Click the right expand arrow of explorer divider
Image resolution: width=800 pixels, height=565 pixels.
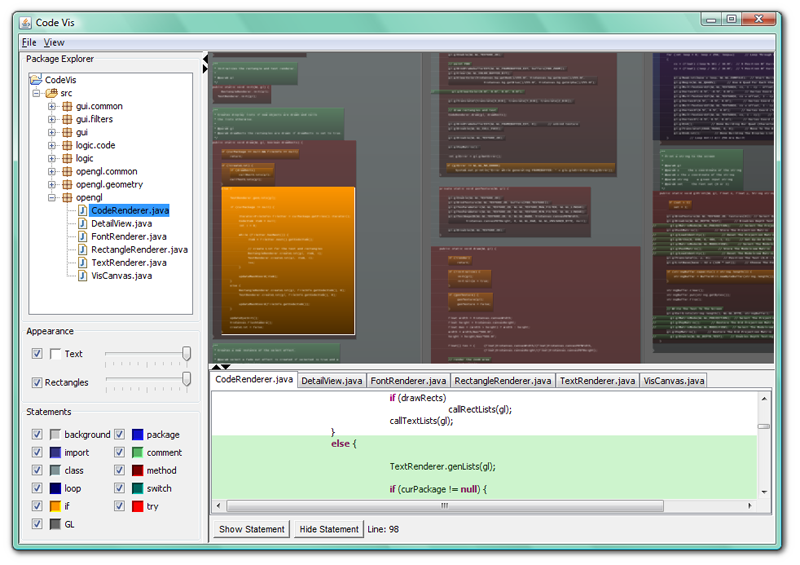pyautogui.click(x=205, y=68)
